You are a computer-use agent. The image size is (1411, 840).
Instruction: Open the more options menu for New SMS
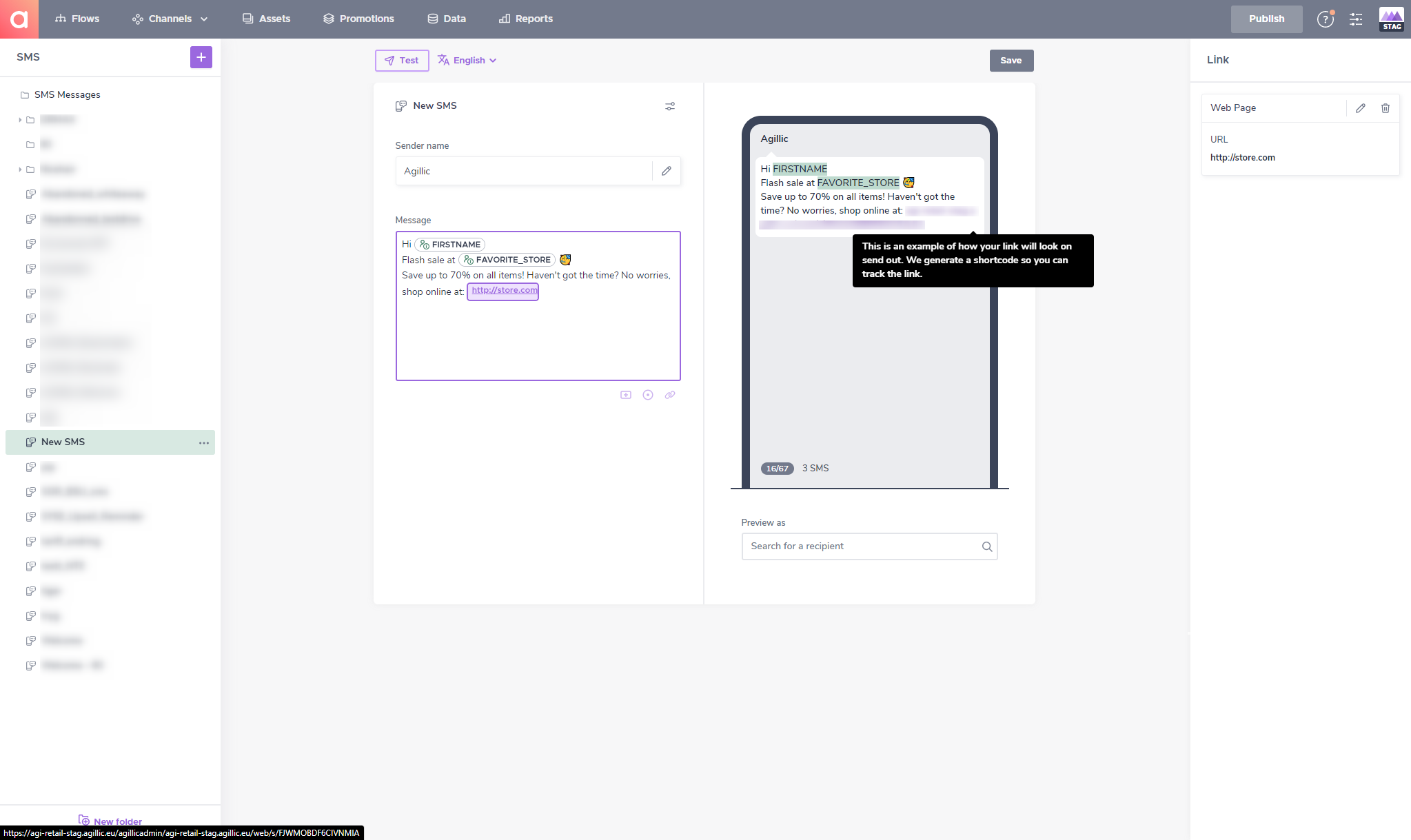click(x=203, y=442)
